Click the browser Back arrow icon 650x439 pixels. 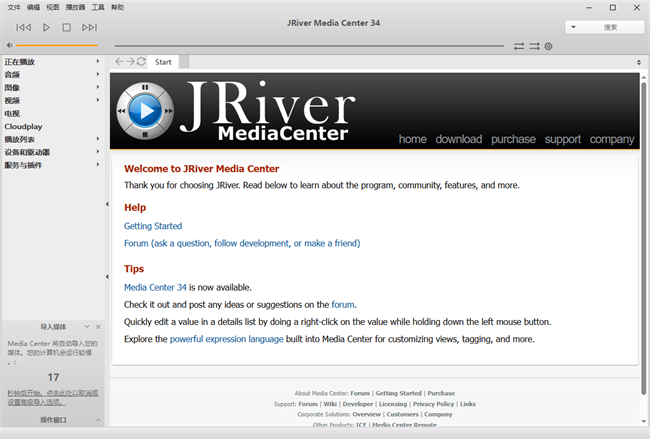[x=119, y=62]
